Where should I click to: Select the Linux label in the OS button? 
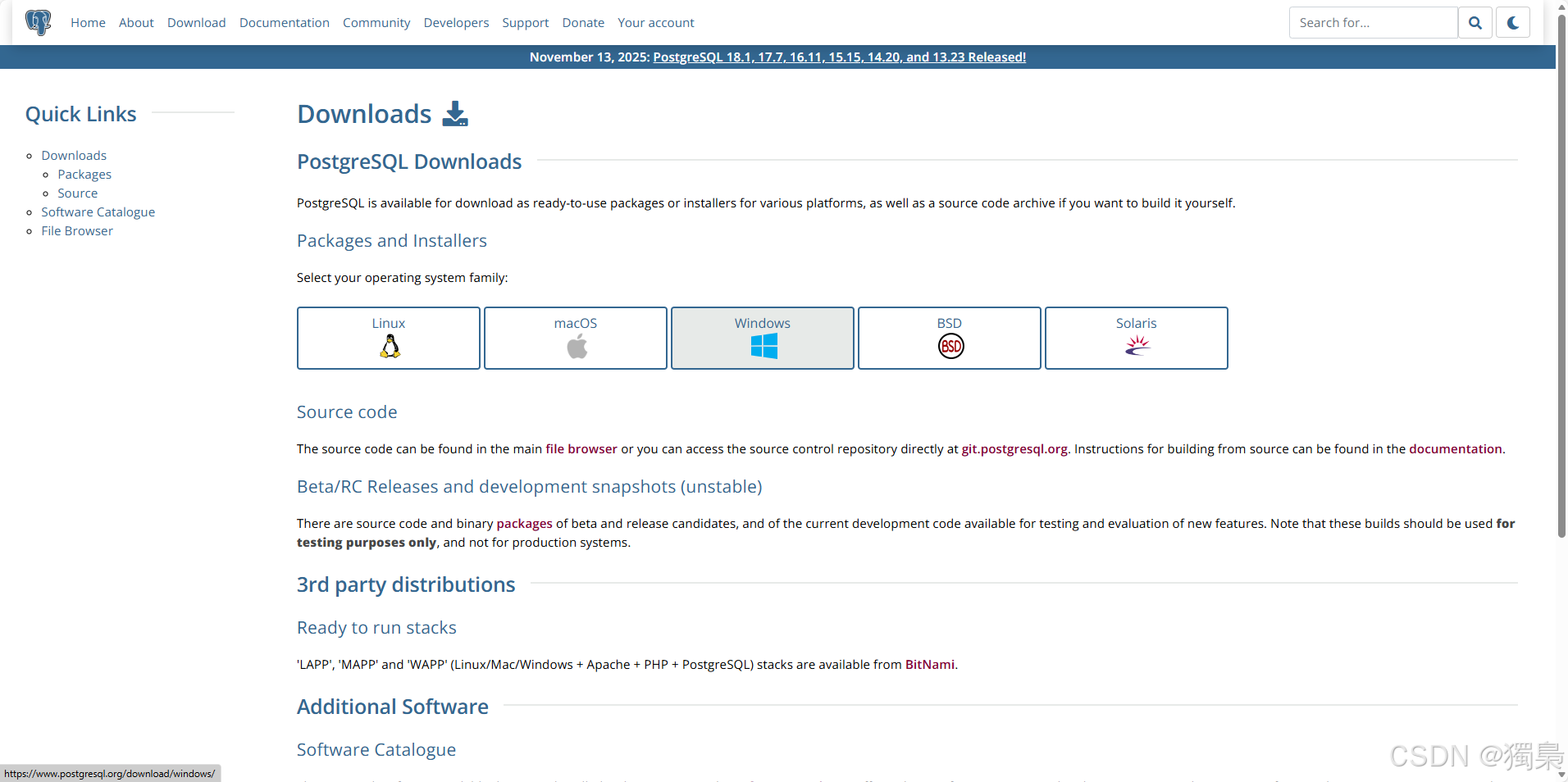pyautogui.click(x=389, y=324)
